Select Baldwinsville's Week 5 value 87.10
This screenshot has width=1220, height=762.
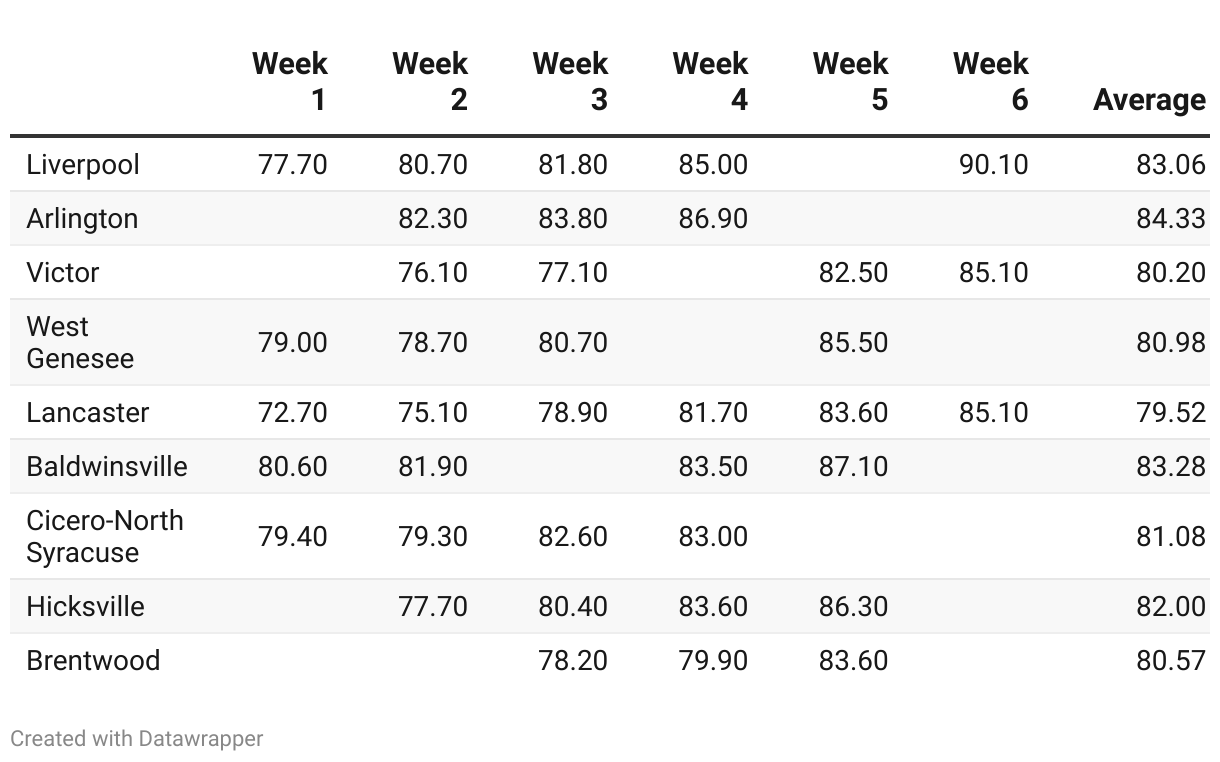pyautogui.click(x=853, y=467)
